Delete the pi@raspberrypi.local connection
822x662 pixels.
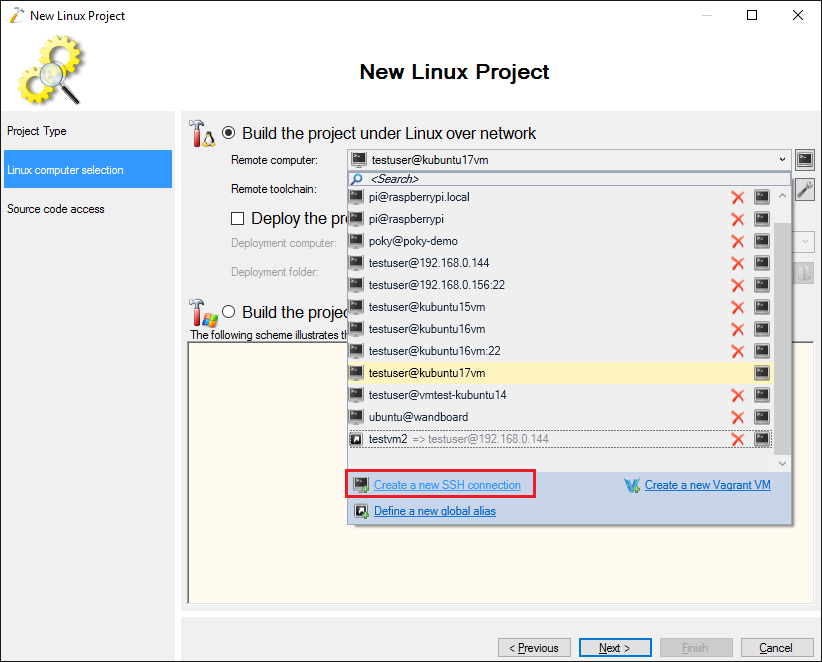[738, 198]
